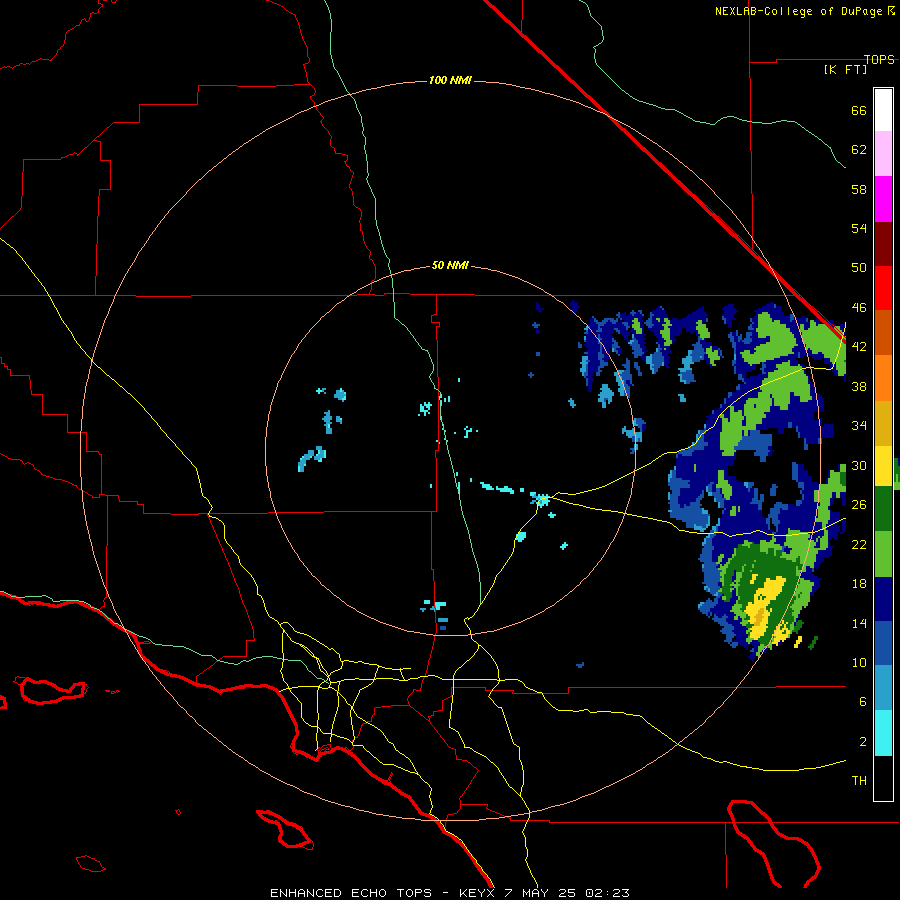Click the cyan 10K ft legend swatch
Viewport: 900px width, 900px height.
[x=883, y=733]
